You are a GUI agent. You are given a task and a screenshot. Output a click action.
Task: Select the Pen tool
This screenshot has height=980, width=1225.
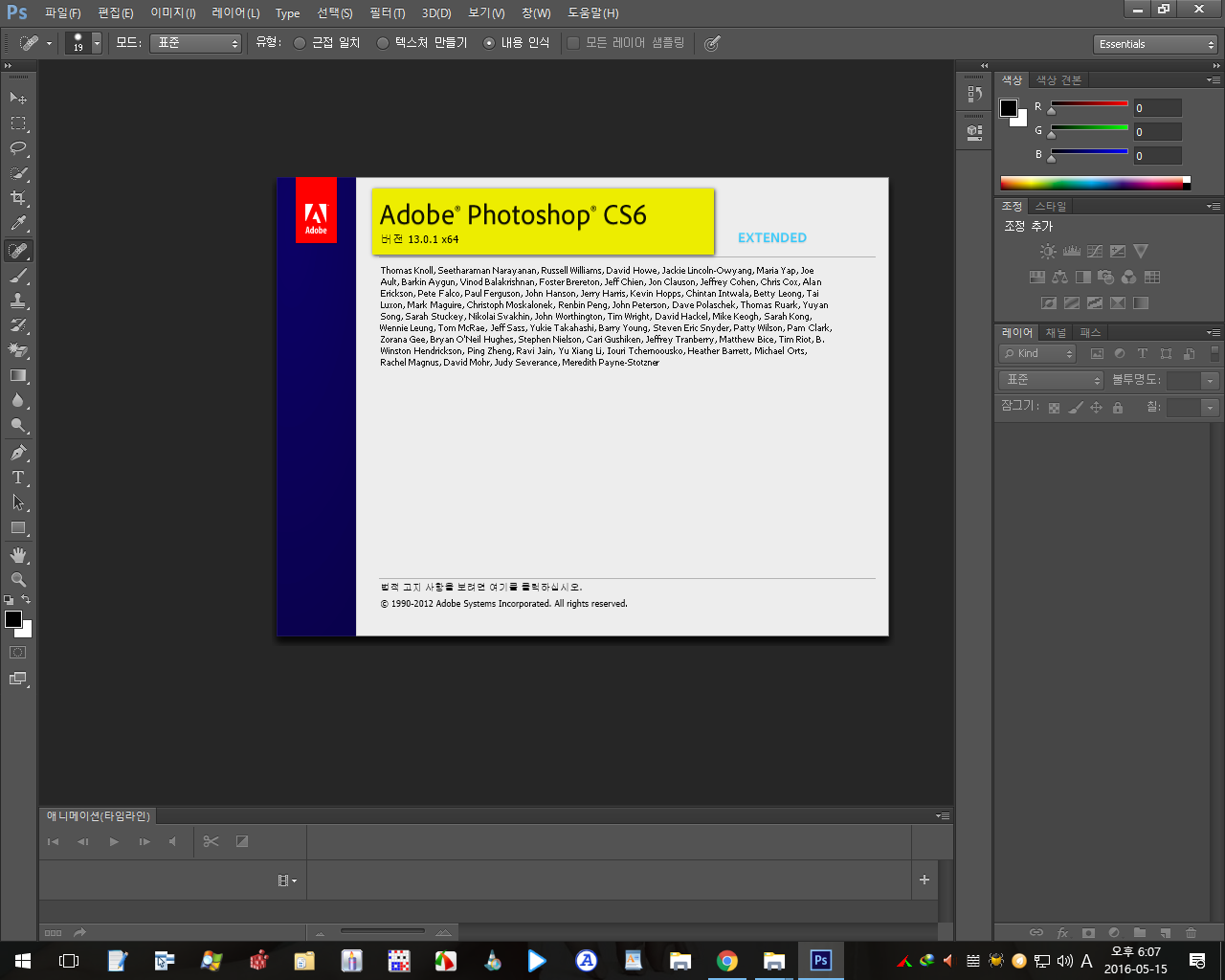pyautogui.click(x=18, y=453)
